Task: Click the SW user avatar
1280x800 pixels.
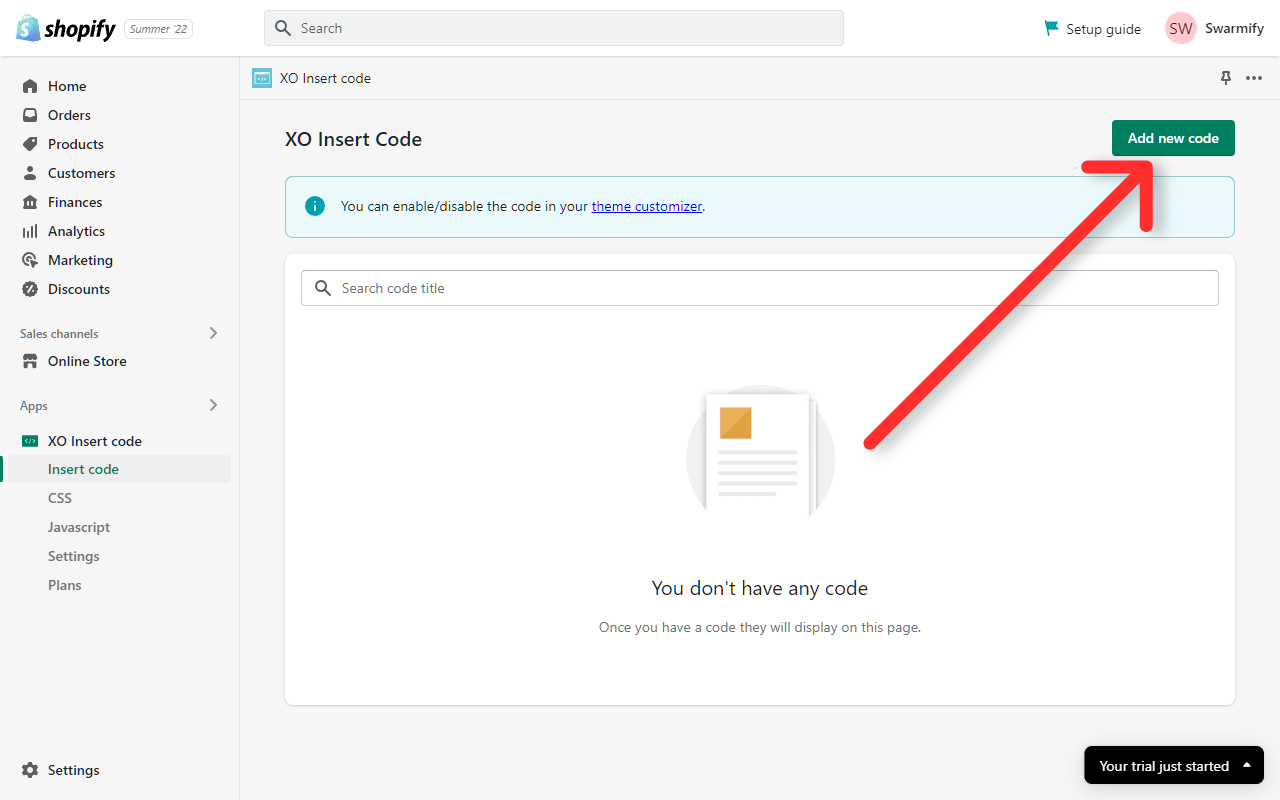Action: coord(1181,28)
